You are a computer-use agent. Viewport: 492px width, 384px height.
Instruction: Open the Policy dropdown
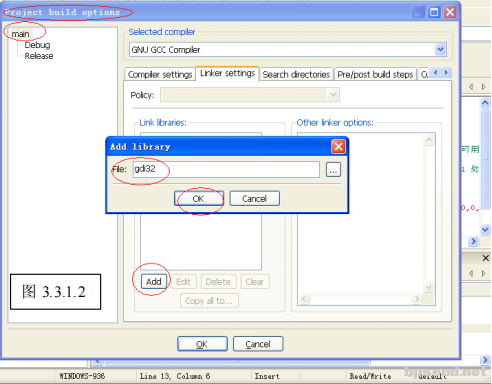(333, 95)
